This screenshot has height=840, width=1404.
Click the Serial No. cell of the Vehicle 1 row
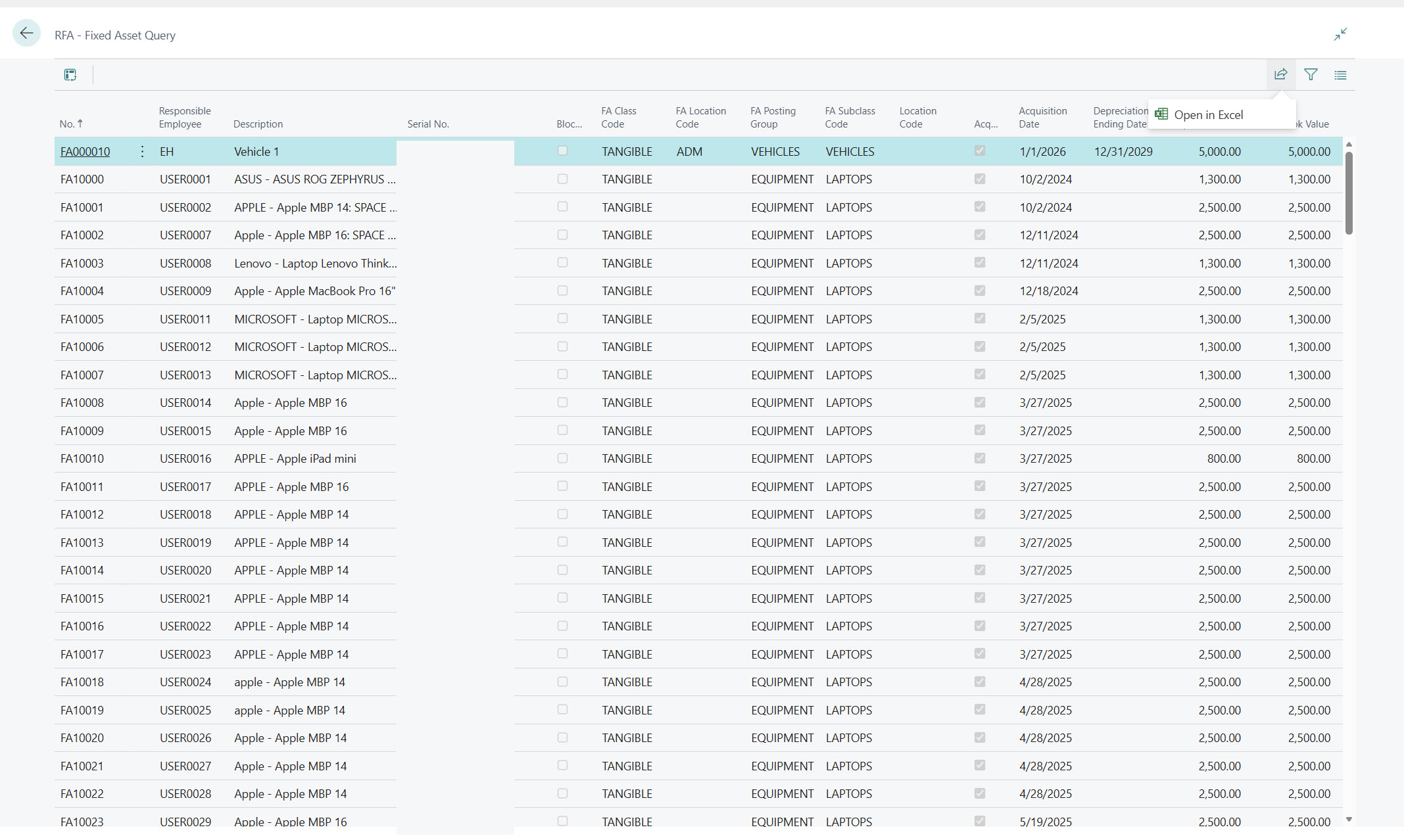(x=454, y=151)
